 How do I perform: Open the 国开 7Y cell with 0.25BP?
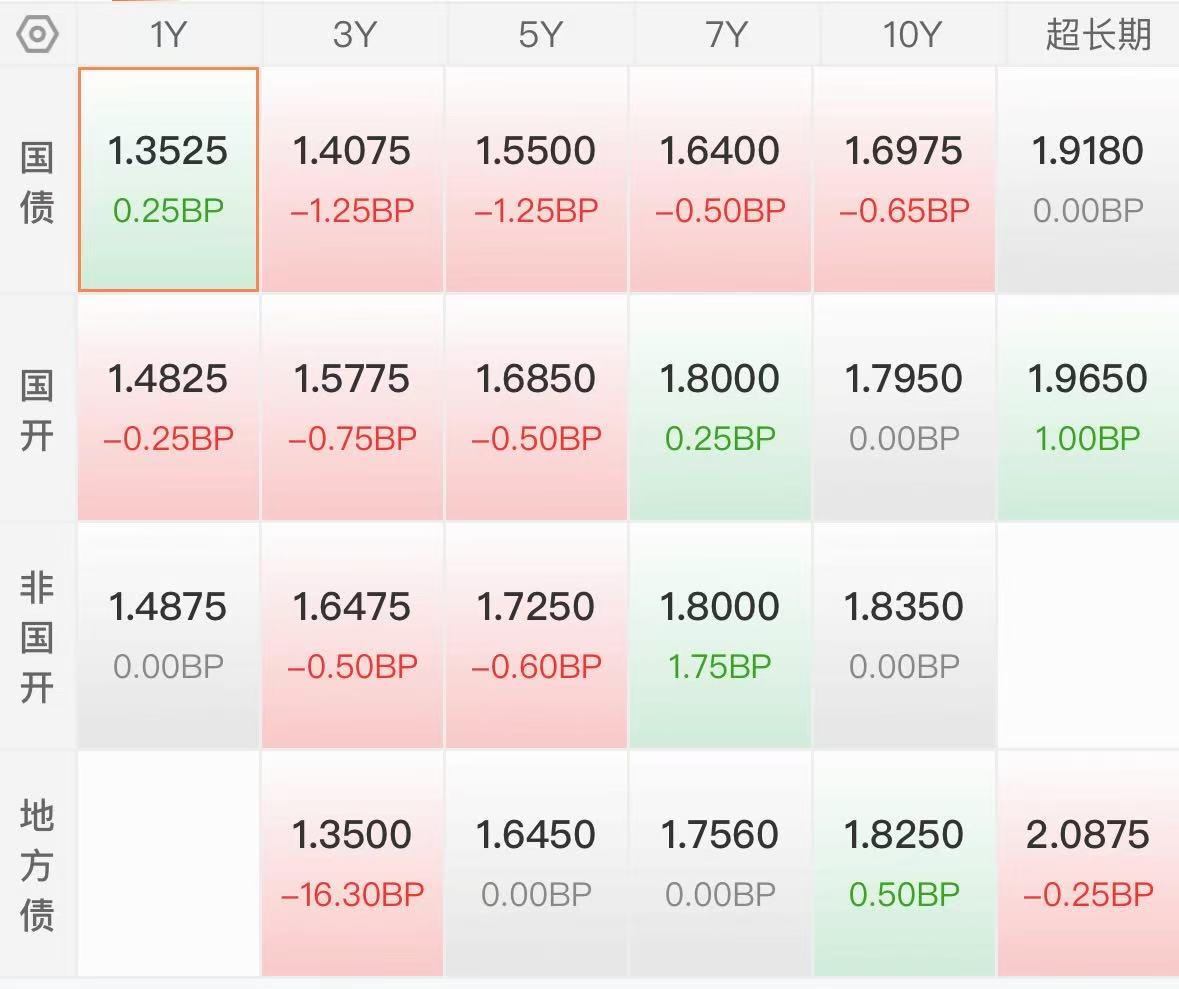coord(720,407)
